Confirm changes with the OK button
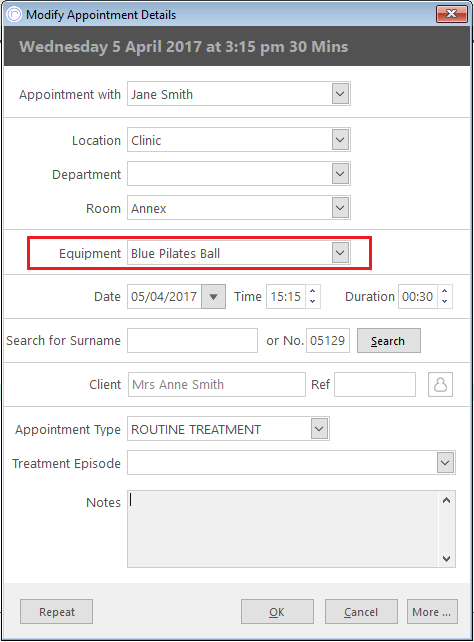 tap(277, 612)
